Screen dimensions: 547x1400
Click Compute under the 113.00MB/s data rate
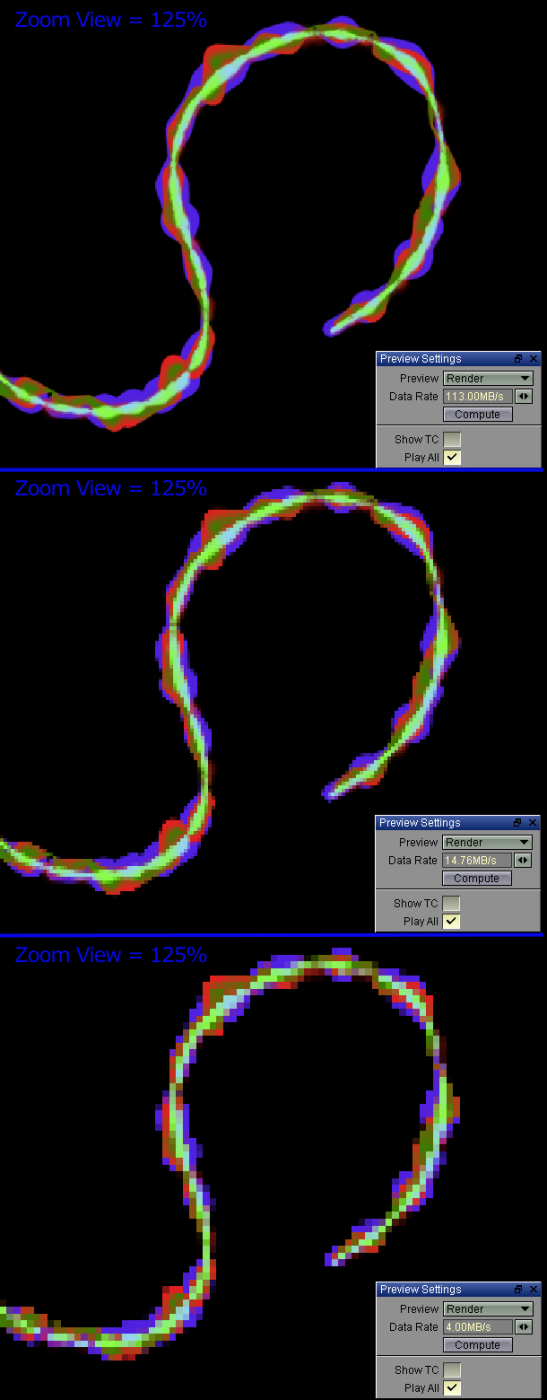[x=477, y=414]
